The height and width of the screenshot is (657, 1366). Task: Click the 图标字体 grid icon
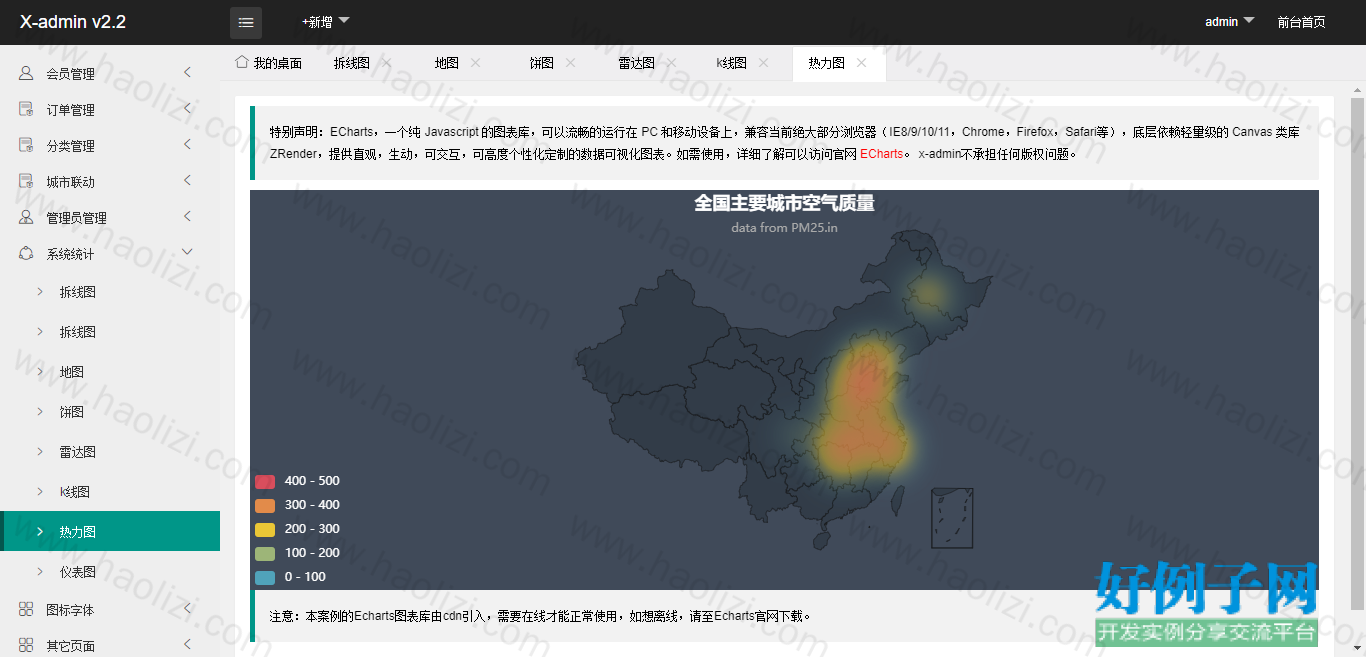point(26,609)
